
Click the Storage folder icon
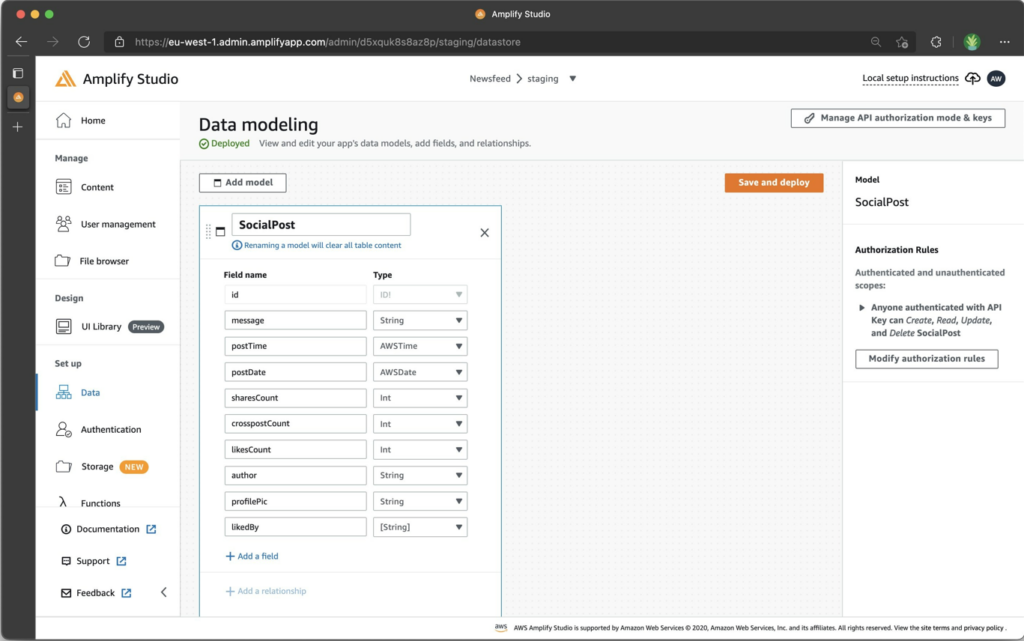tap(63, 466)
